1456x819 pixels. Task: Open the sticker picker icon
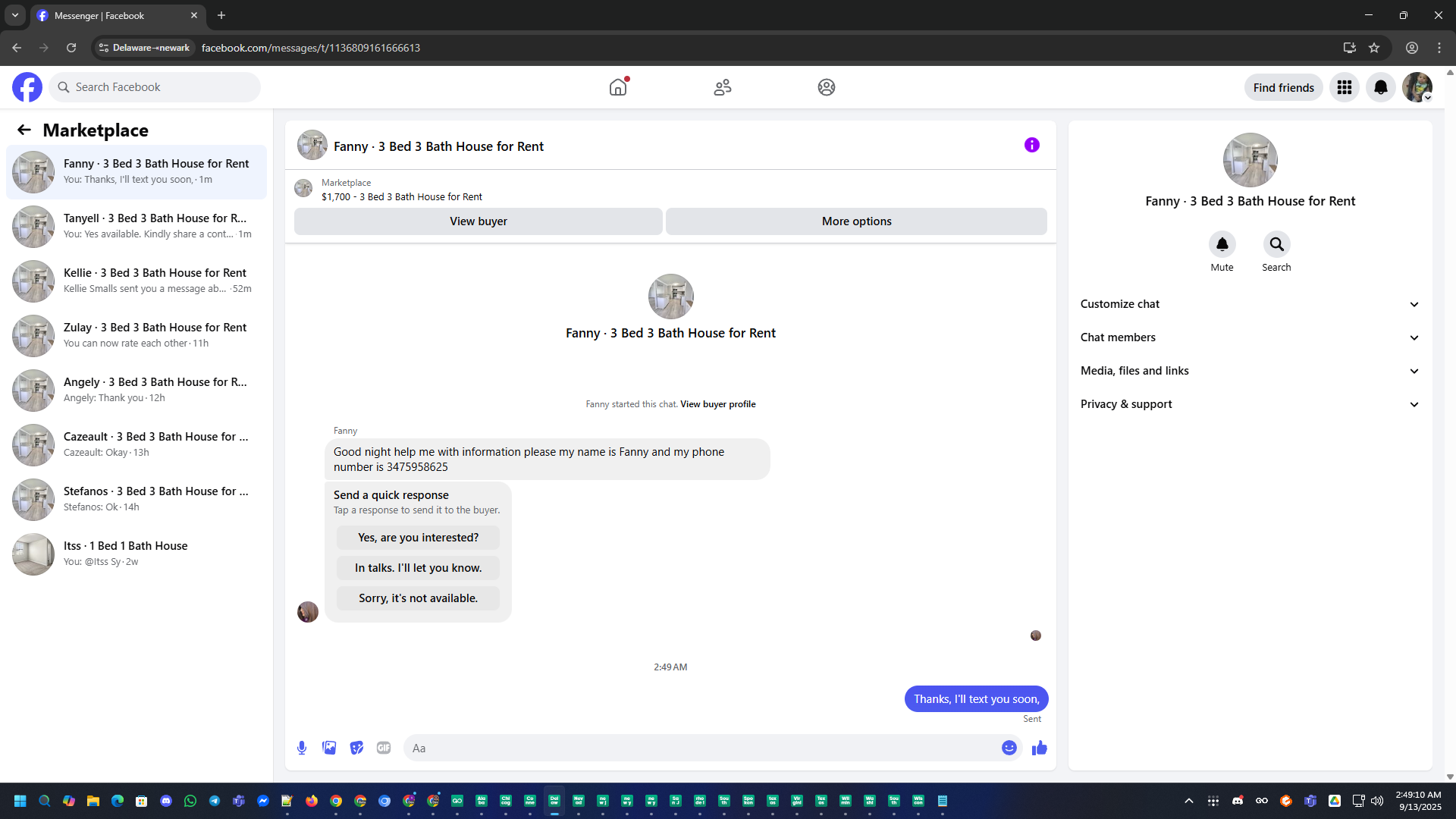coord(356,748)
